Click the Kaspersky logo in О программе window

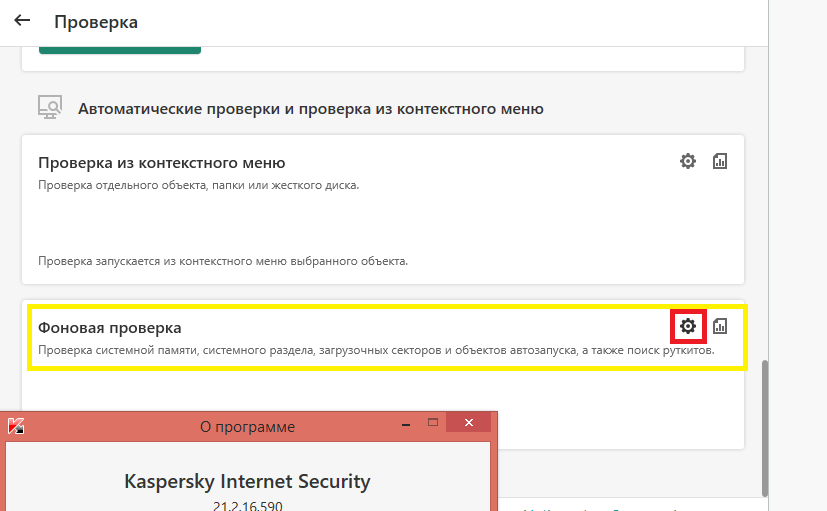pyautogui.click(x=16, y=426)
